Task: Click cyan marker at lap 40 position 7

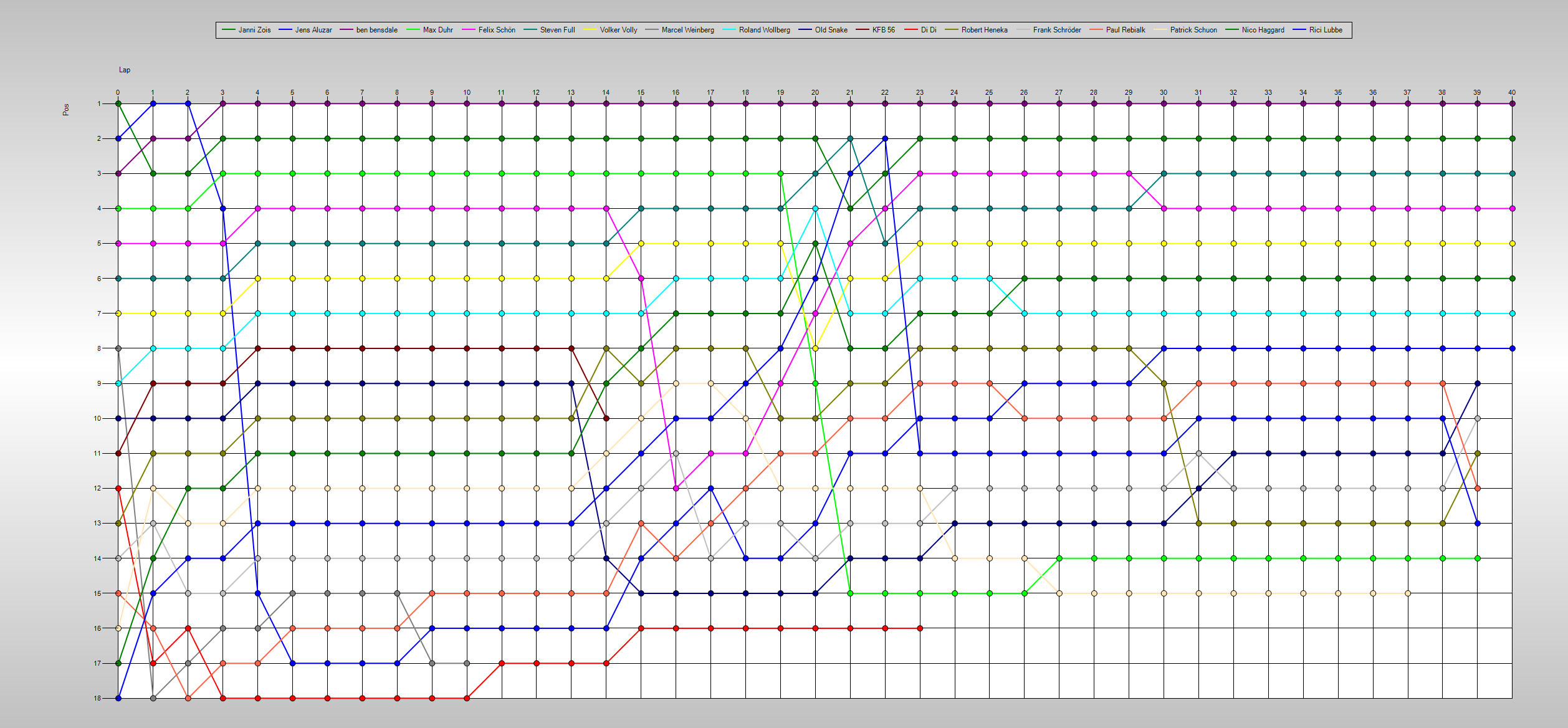Action: (1512, 314)
